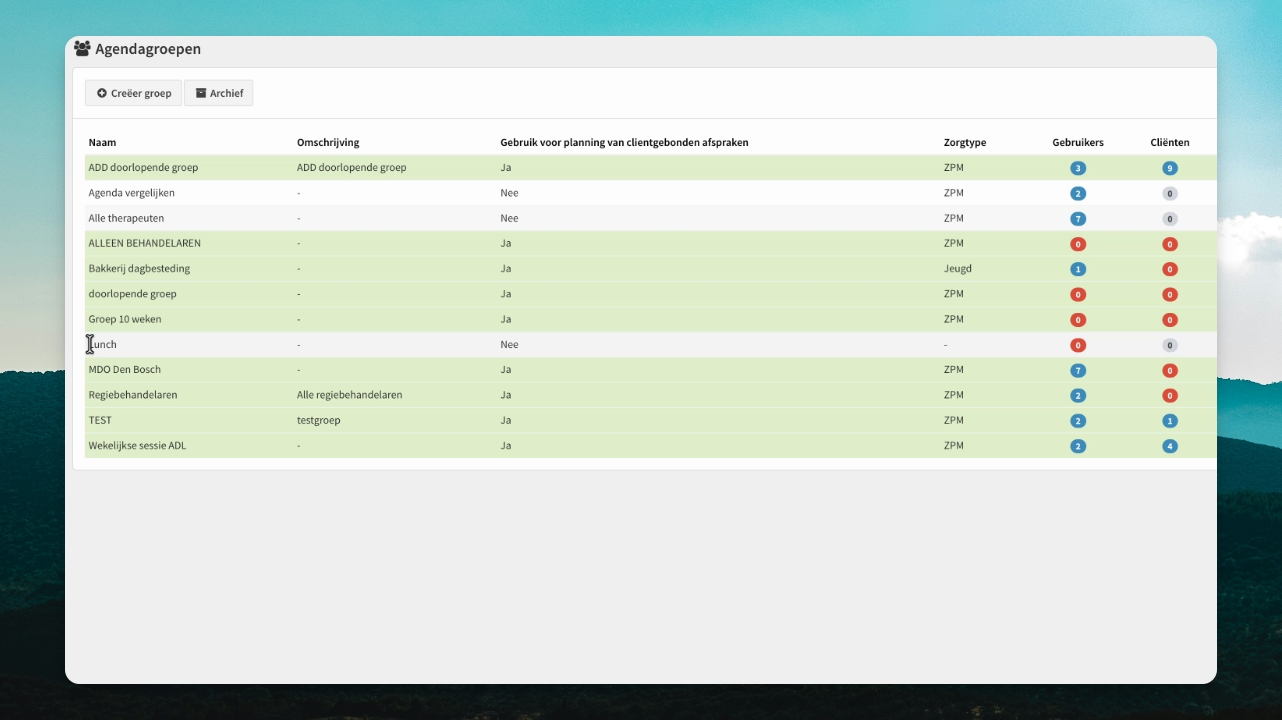Click the clients badge for ADD doorlopende groep
The height and width of the screenshot is (720, 1282).
click(x=1170, y=168)
